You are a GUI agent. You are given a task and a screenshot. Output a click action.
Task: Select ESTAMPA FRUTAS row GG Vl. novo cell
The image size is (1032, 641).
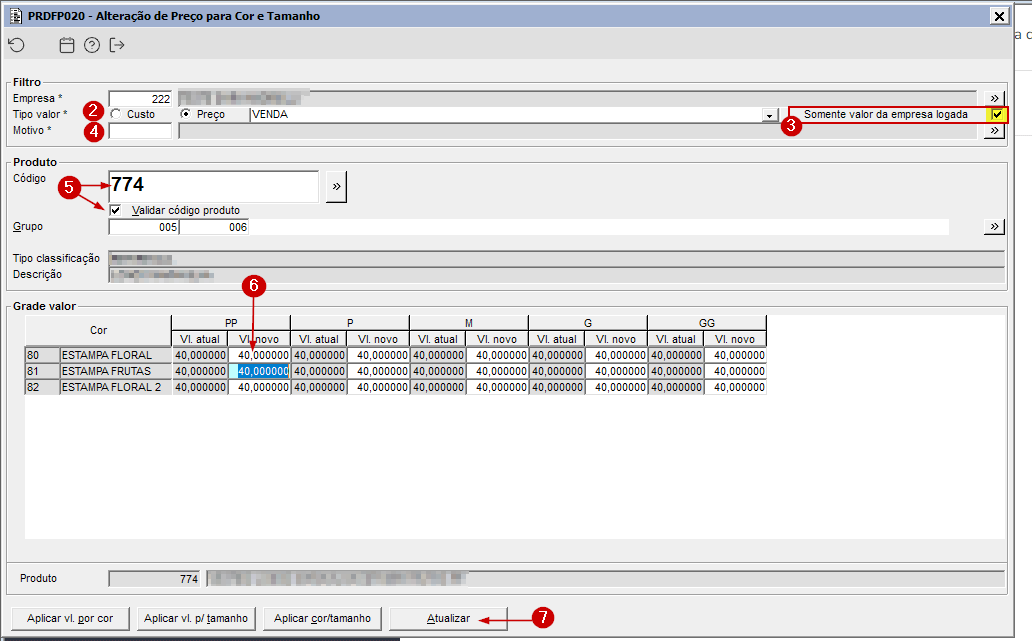[x=736, y=371]
